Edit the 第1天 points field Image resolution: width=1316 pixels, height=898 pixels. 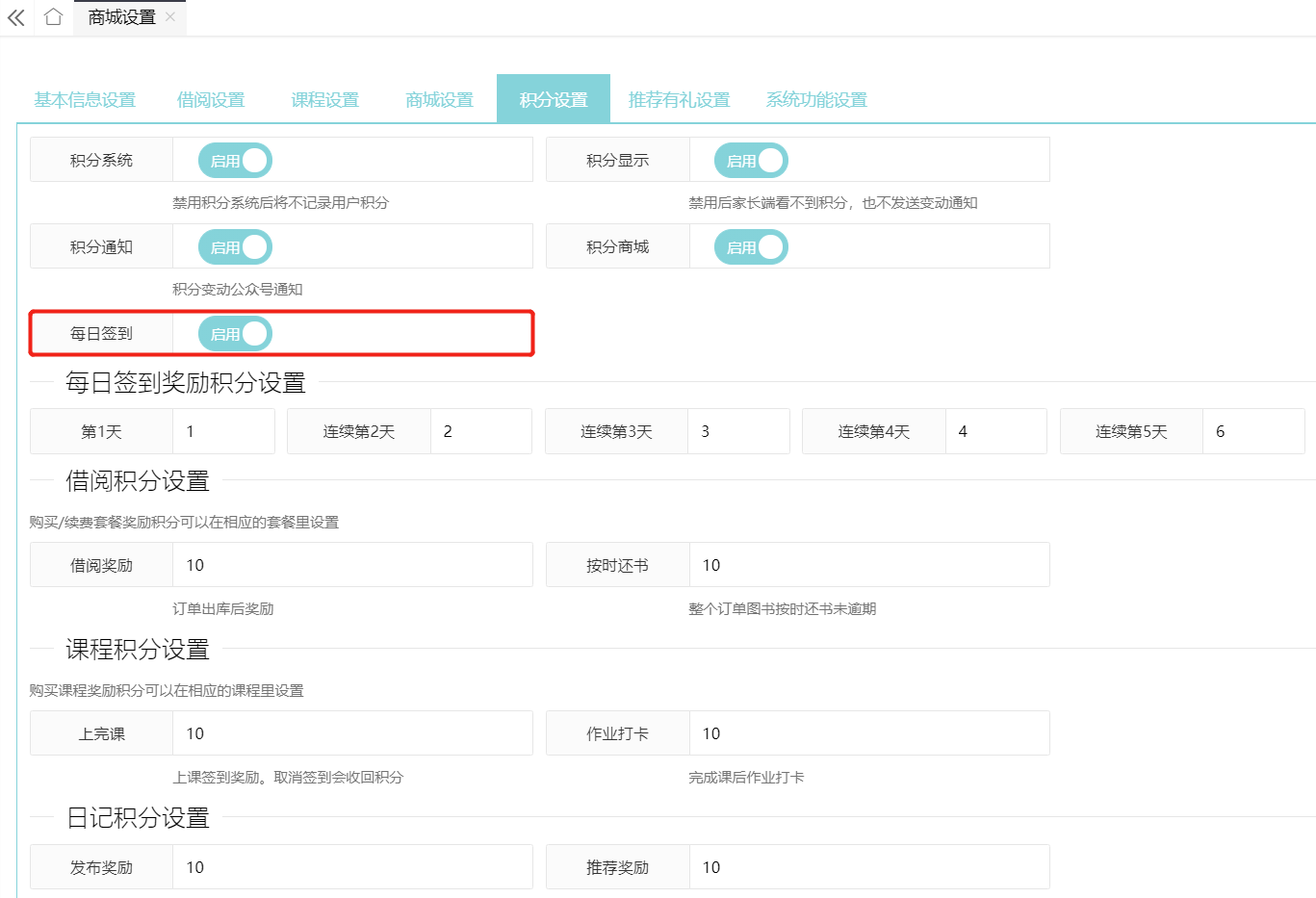[223, 431]
